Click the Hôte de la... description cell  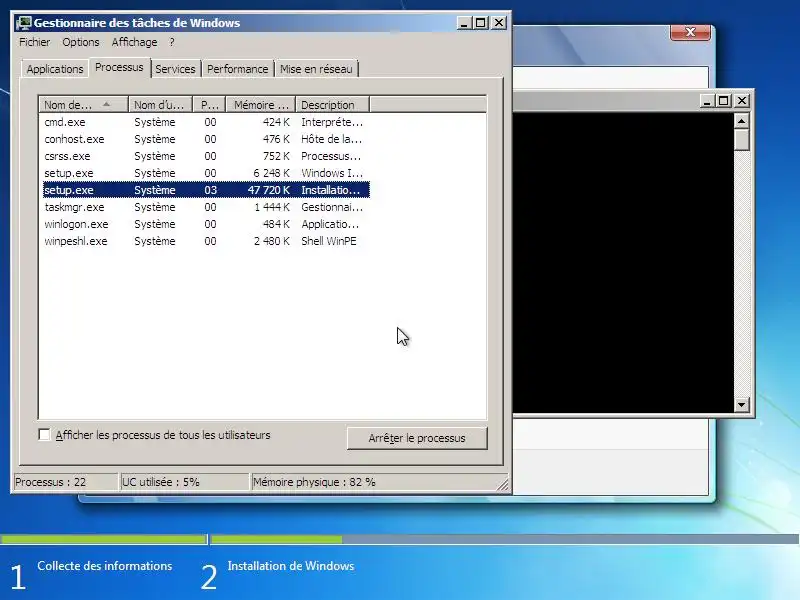(332, 139)
